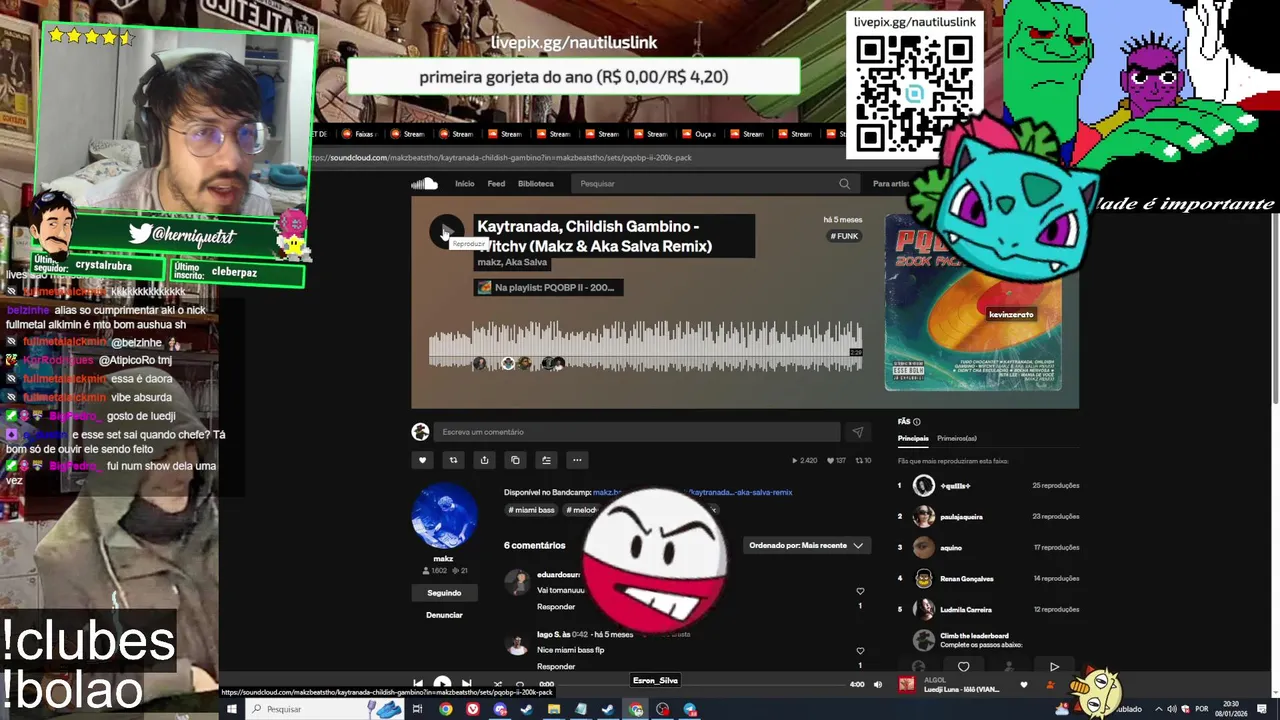The image size is (1280, 720).
Task: Open the aquino fan profile
Action: point(951,548)
